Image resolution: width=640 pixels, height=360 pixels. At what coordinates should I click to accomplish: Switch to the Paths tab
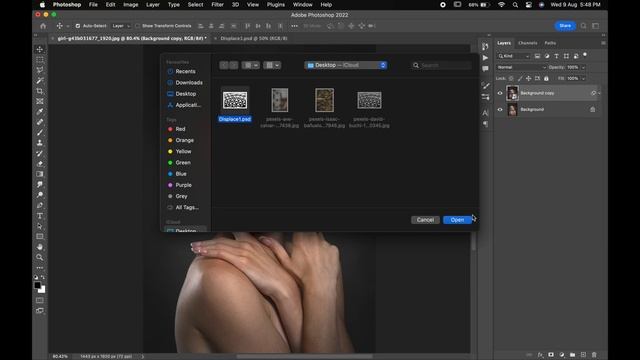pos(550,43)
